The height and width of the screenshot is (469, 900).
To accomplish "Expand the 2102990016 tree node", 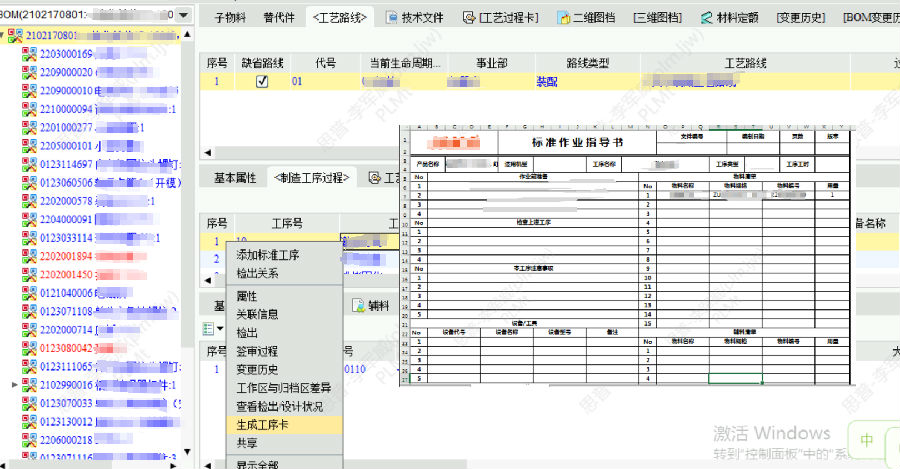I will (x=14, y=385).
